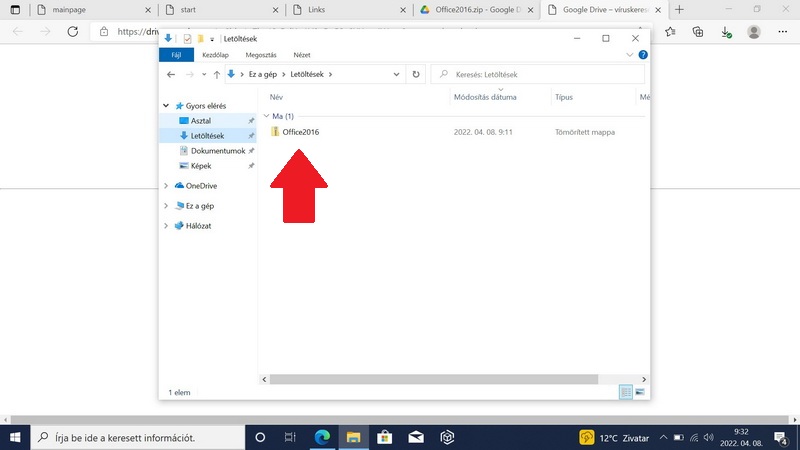This screenshot has height=450, width=800.
Task: Expand the Explorer ribbon chevron
Action: 630,55
